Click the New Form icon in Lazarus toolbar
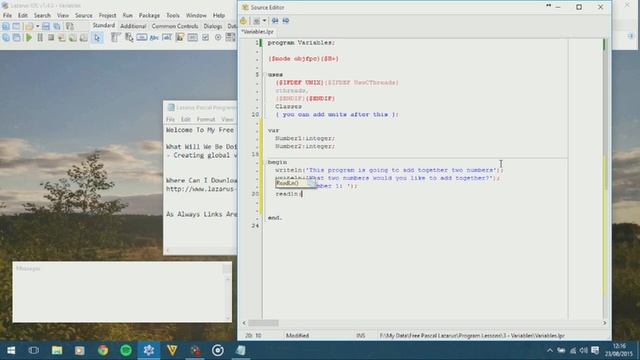Screen dimensions: 640x360 pos(16,26)
